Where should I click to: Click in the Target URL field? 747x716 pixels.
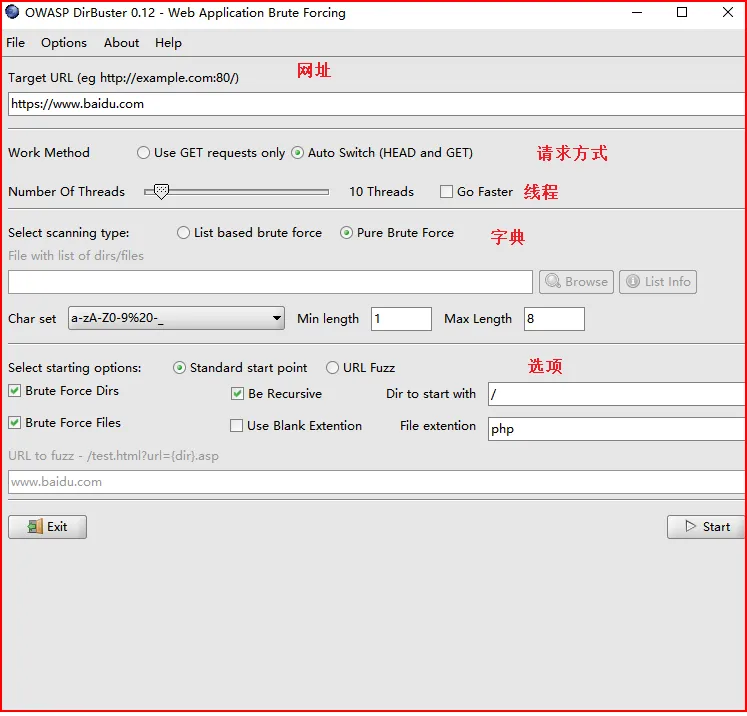[x=376, y=104]
